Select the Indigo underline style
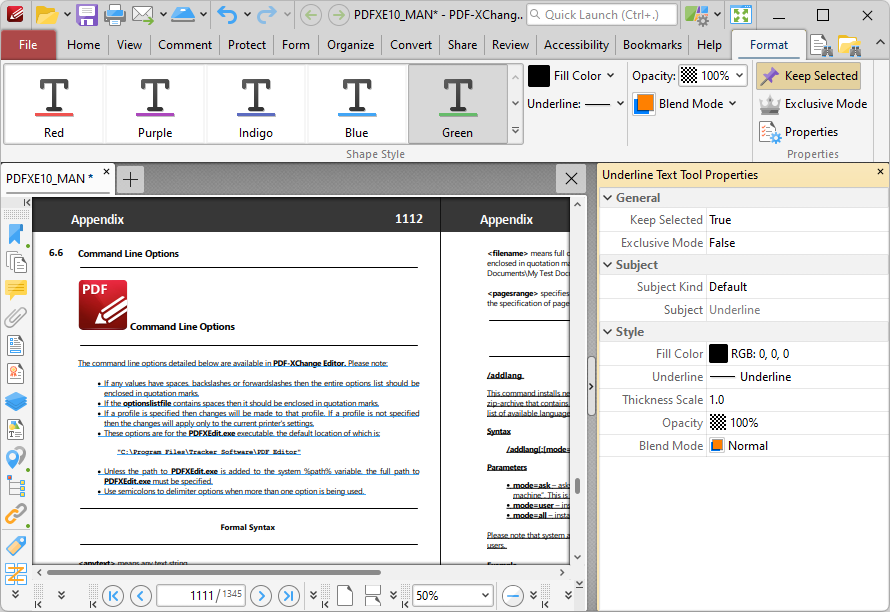The image size is (890, 612). 256,104
